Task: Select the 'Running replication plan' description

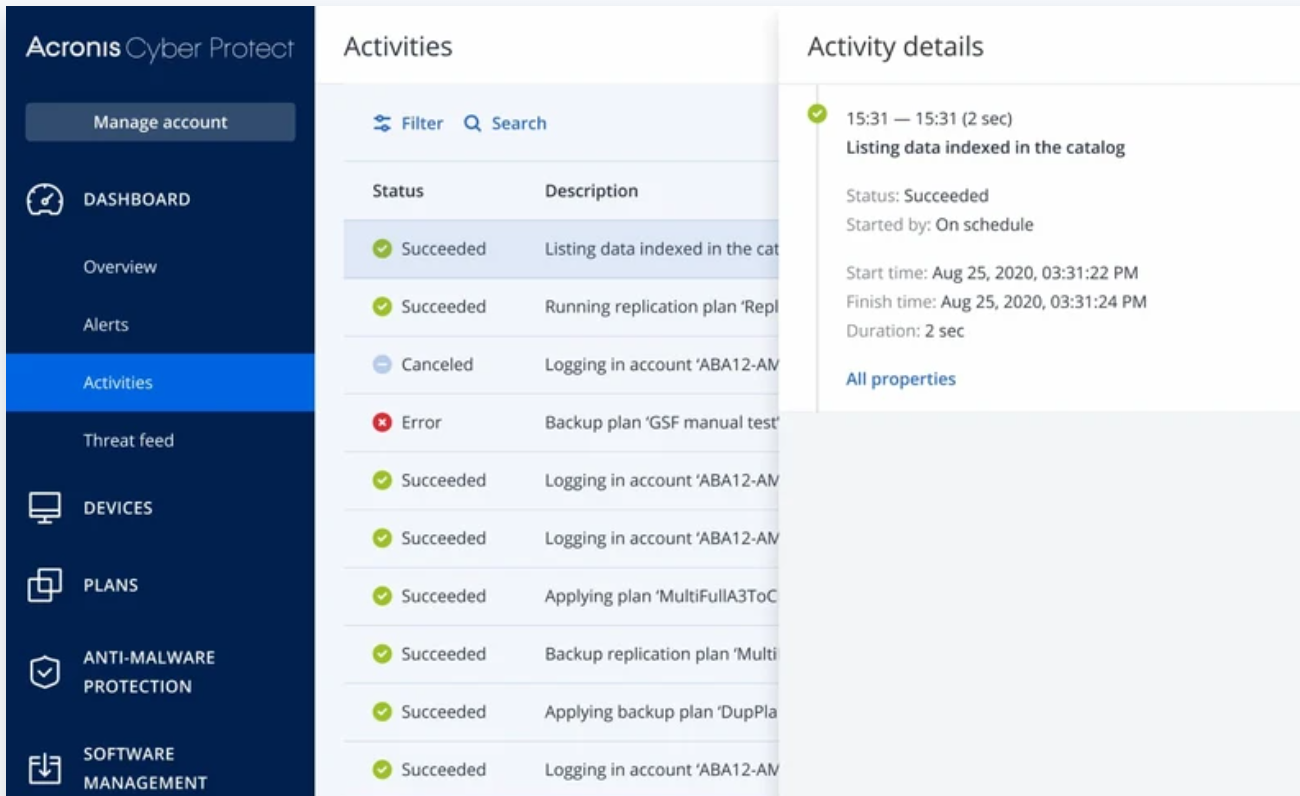Action: (x=661, y=307)
